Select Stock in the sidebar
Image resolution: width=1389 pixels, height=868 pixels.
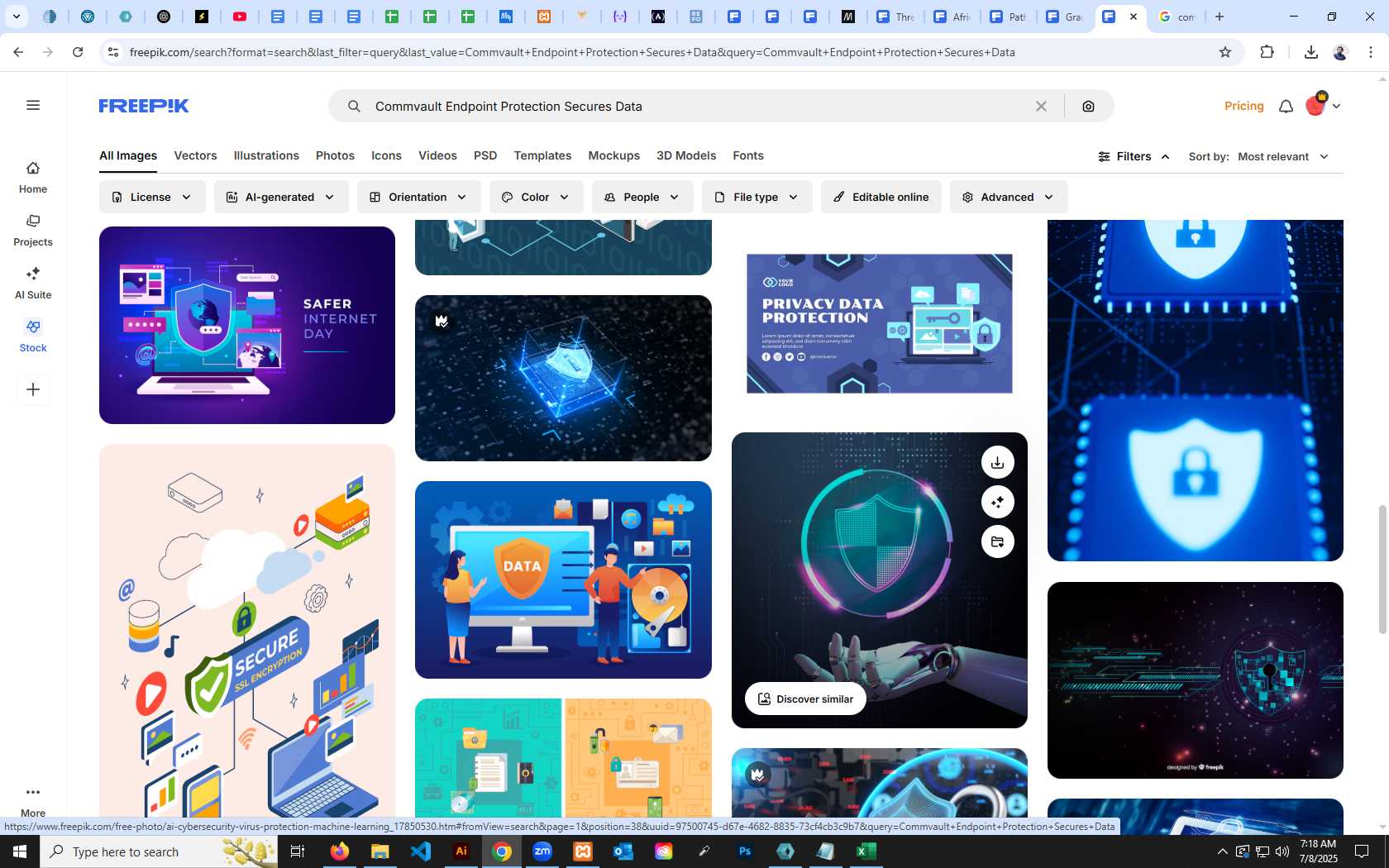point(33,336)
